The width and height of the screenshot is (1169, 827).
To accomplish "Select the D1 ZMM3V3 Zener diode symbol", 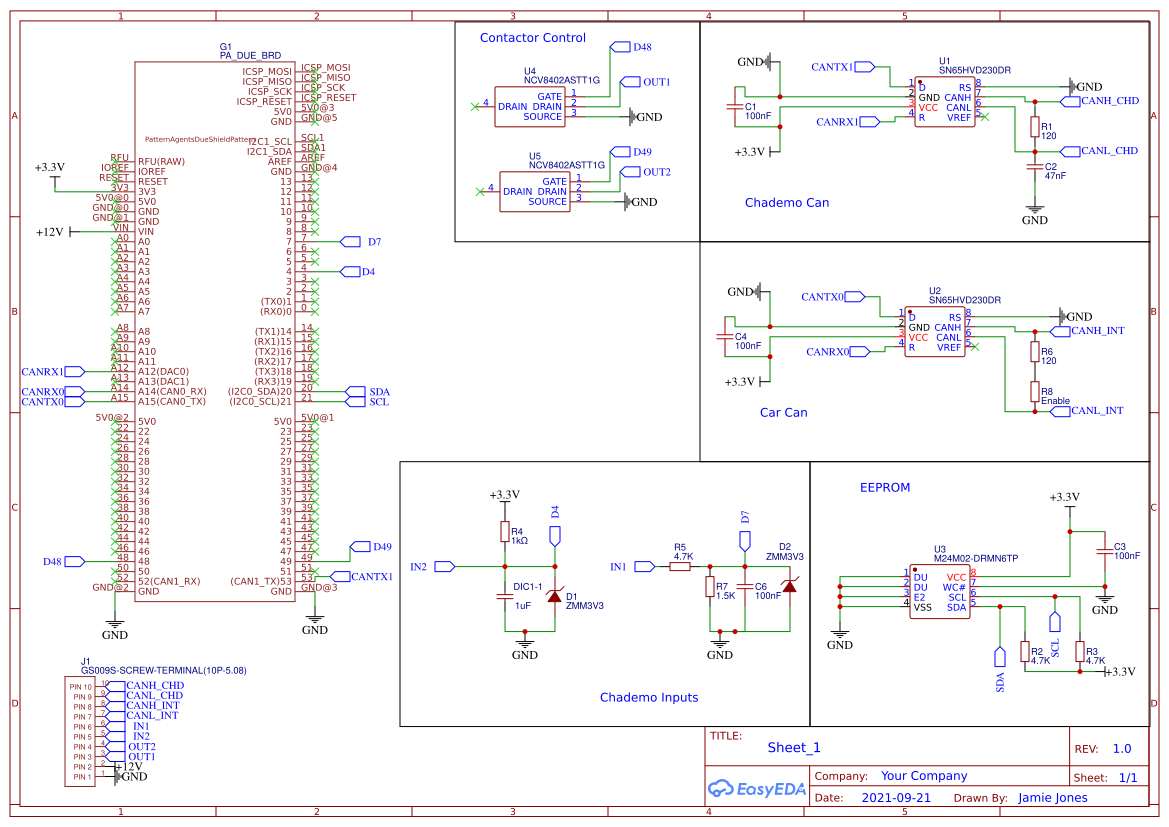I will [x=556, y=595].
